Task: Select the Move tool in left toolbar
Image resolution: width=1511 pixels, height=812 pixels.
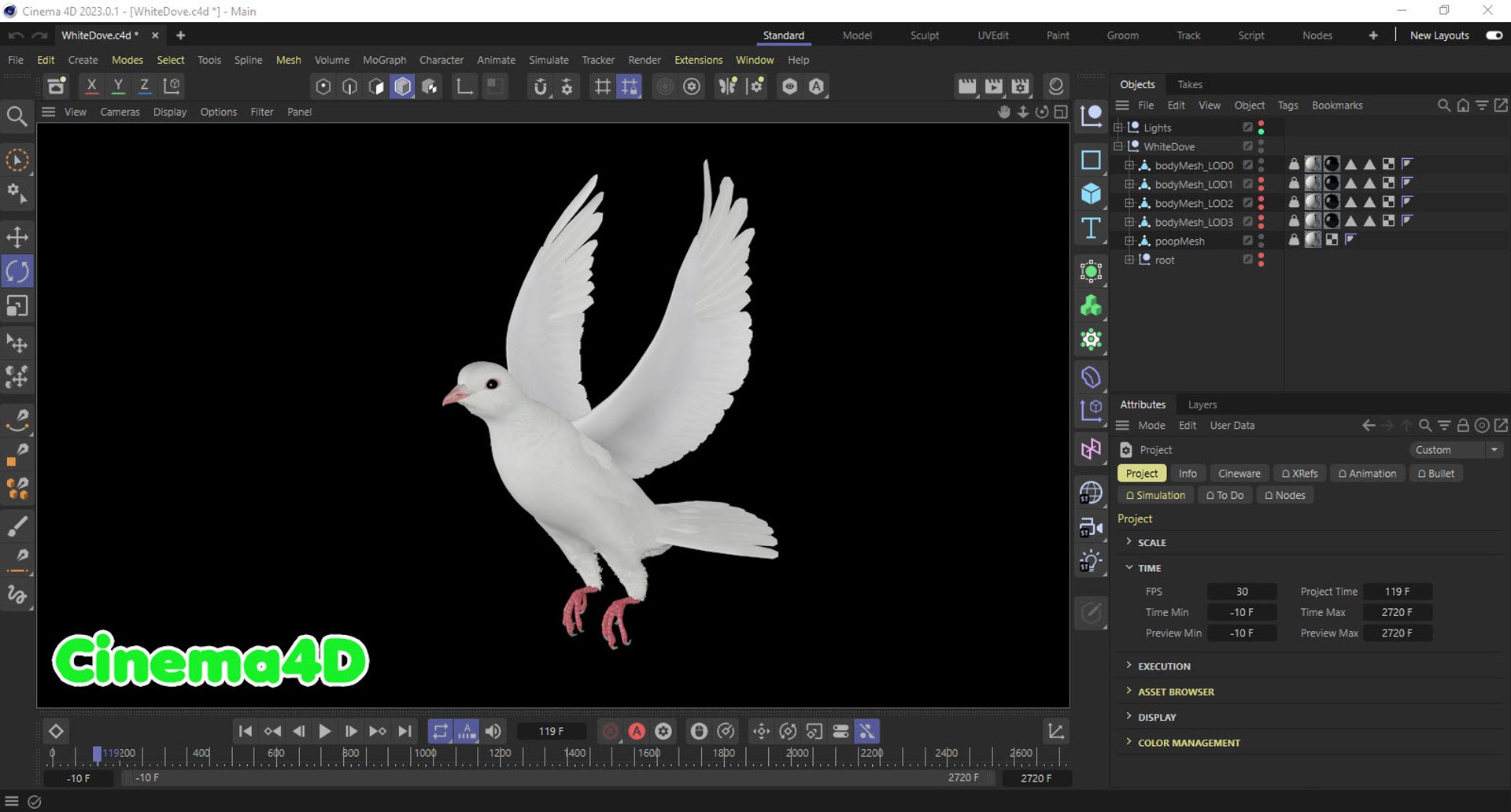Action: click(x=17, y=238)
